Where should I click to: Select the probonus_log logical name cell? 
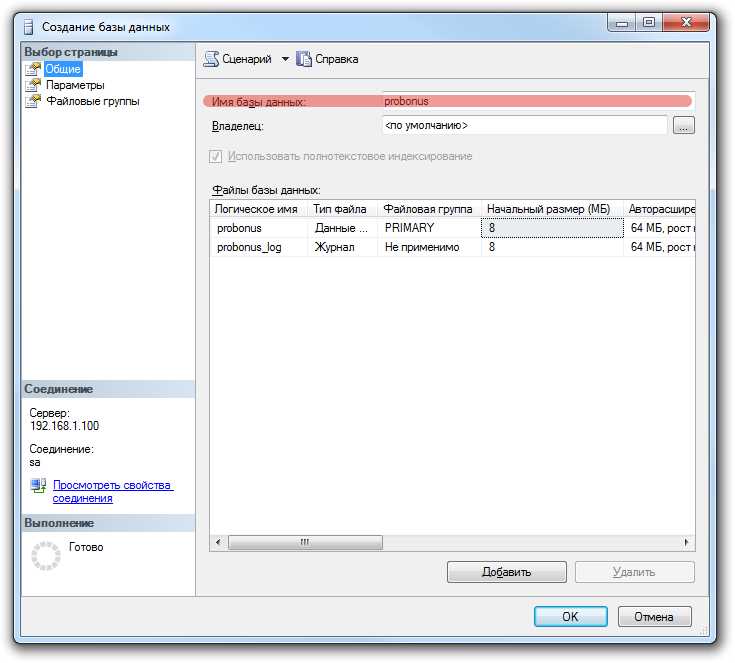point(259,247)
